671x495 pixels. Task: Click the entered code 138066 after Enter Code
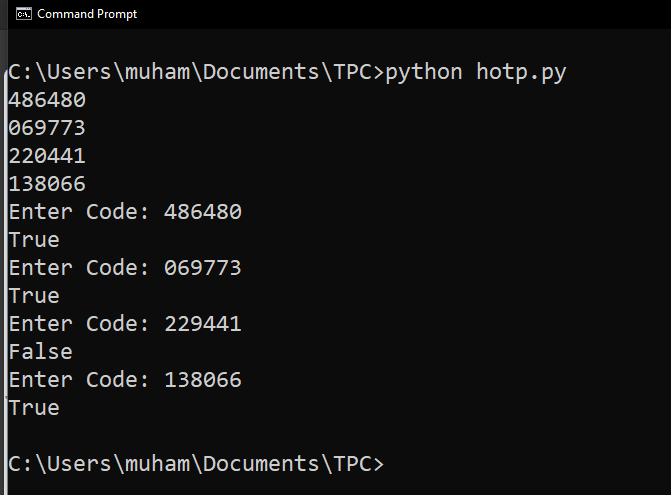(202, 380)
